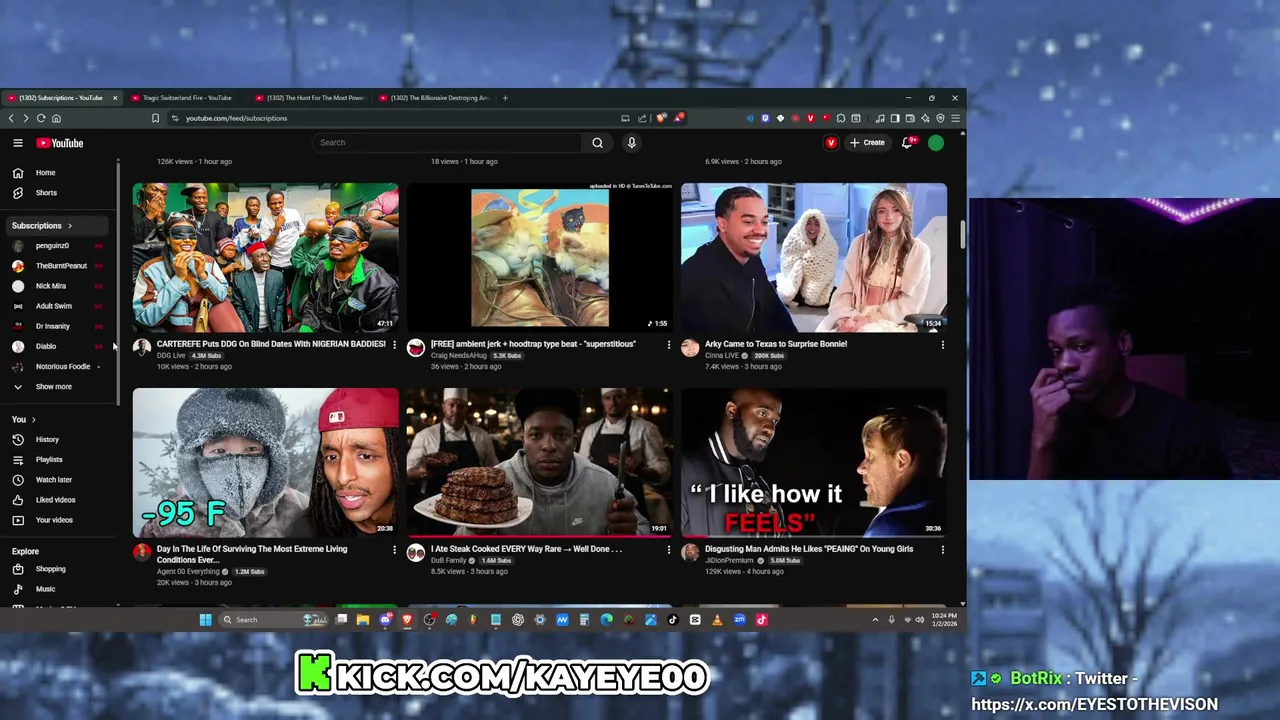Open the DDG Live channel link
Screen dimensions: 1280x720
(x=171, y=356)
